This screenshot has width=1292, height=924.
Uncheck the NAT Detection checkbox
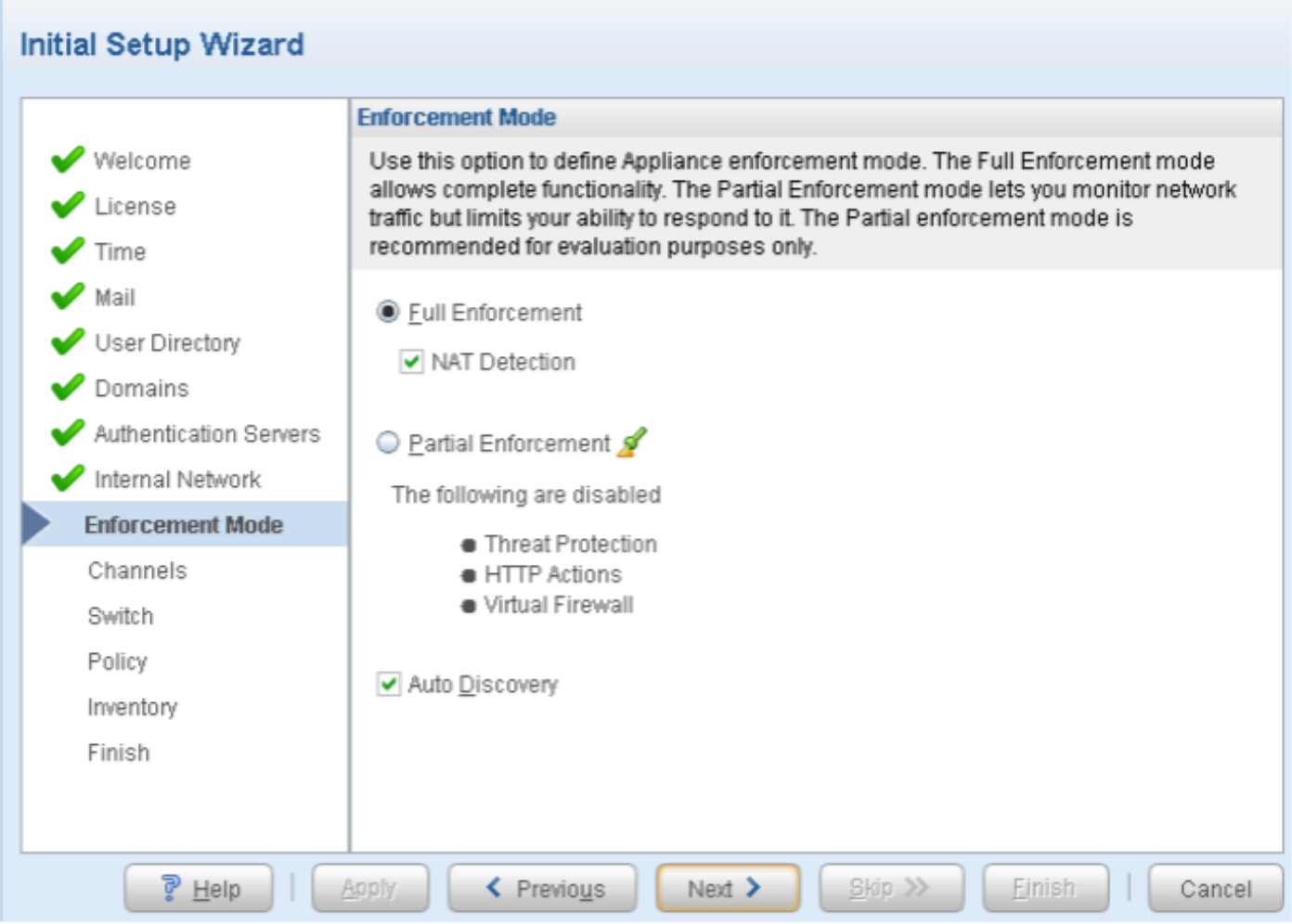pos(411,362)
